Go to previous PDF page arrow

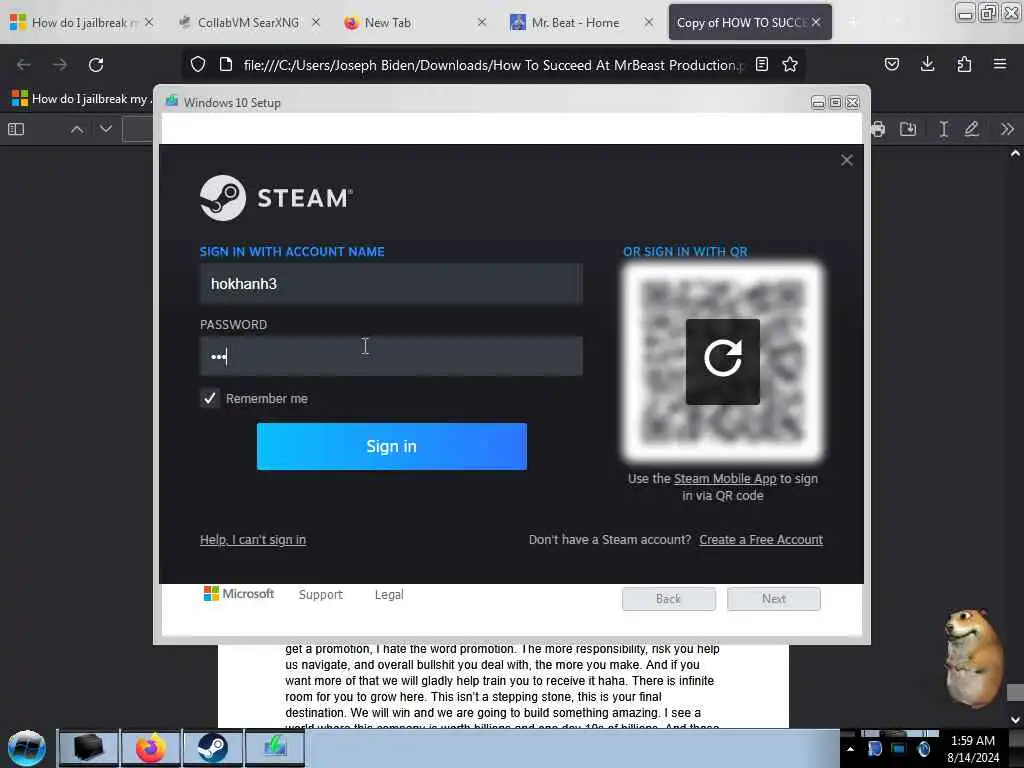point(77,129)
